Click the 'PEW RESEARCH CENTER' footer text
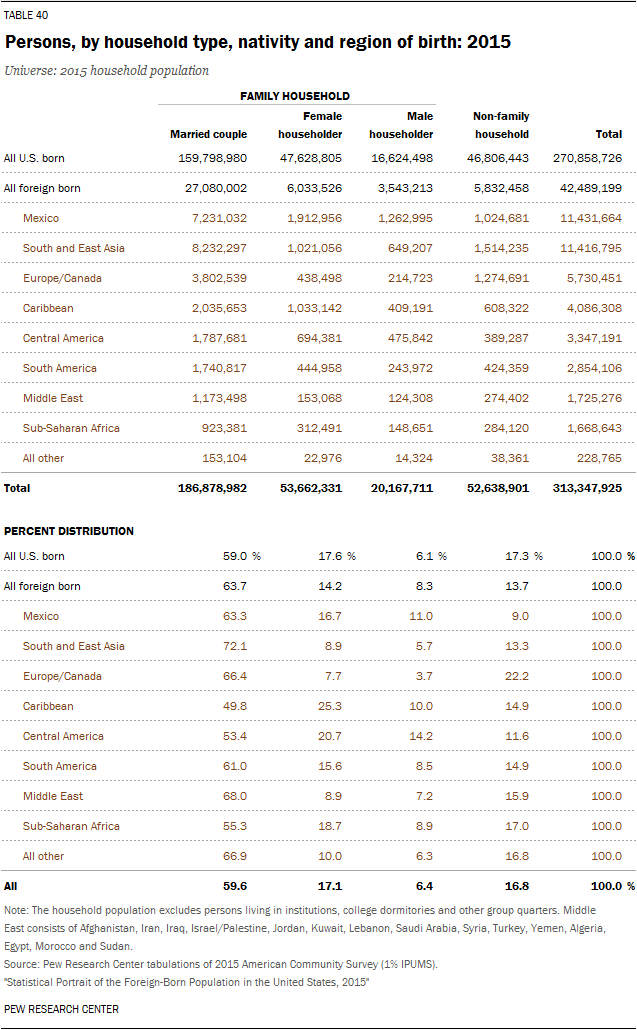637x1030 pixels. tap(61, 1009)
